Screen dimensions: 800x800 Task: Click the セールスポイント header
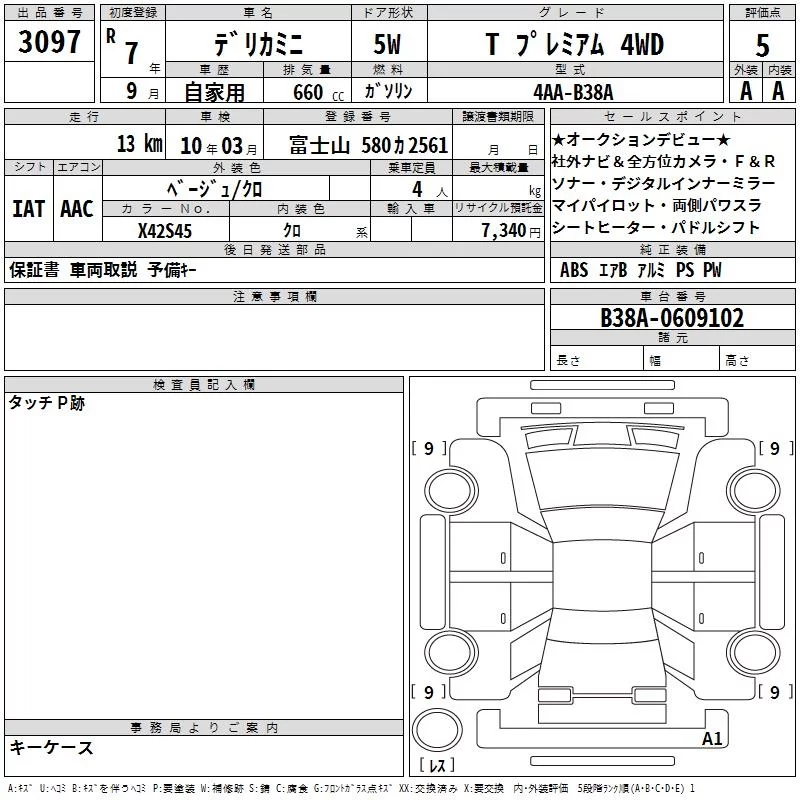(x=672, y=116)
